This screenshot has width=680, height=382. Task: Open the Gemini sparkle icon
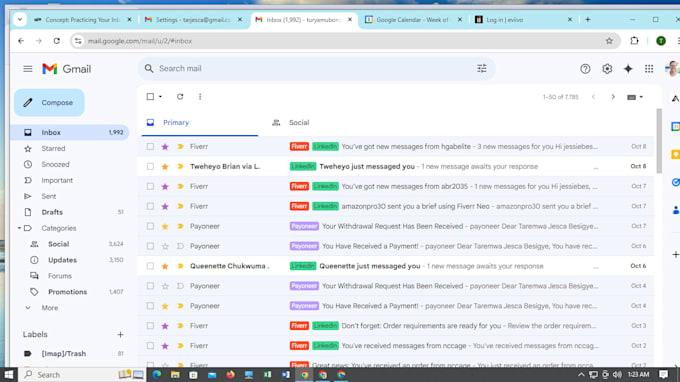click(628, 69)
